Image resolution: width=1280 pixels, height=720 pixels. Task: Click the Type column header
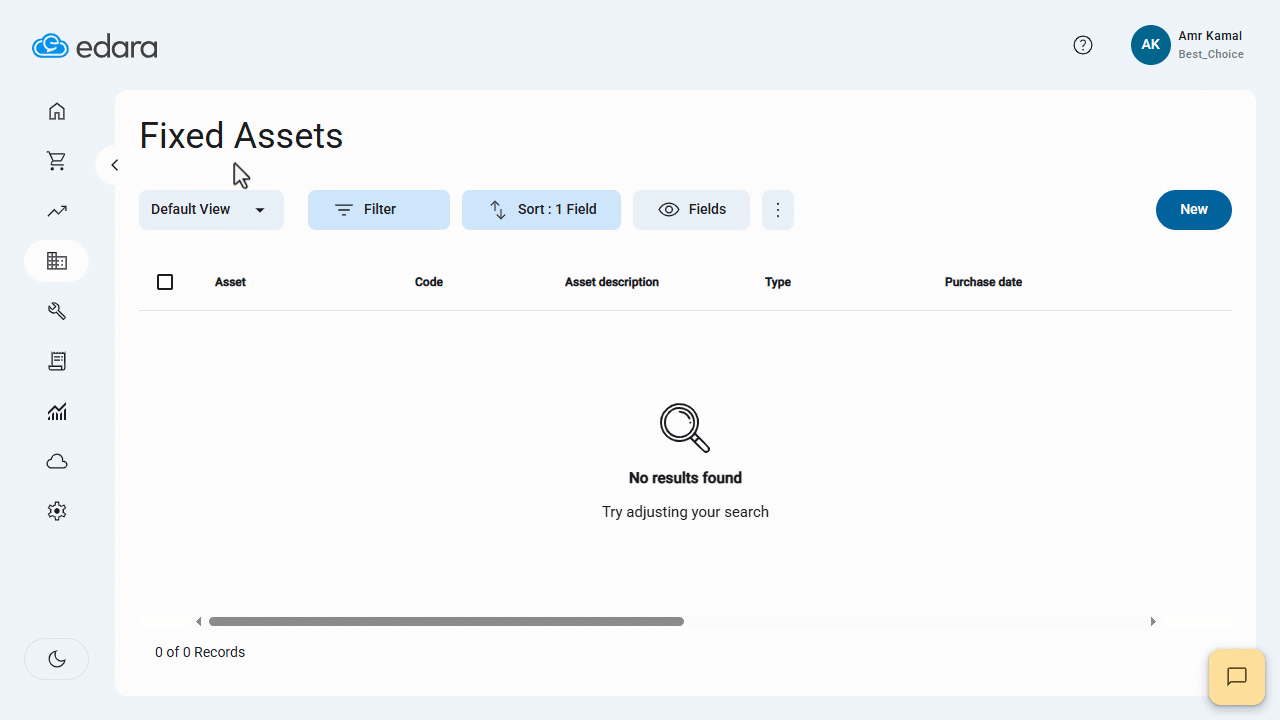[778, 282]
